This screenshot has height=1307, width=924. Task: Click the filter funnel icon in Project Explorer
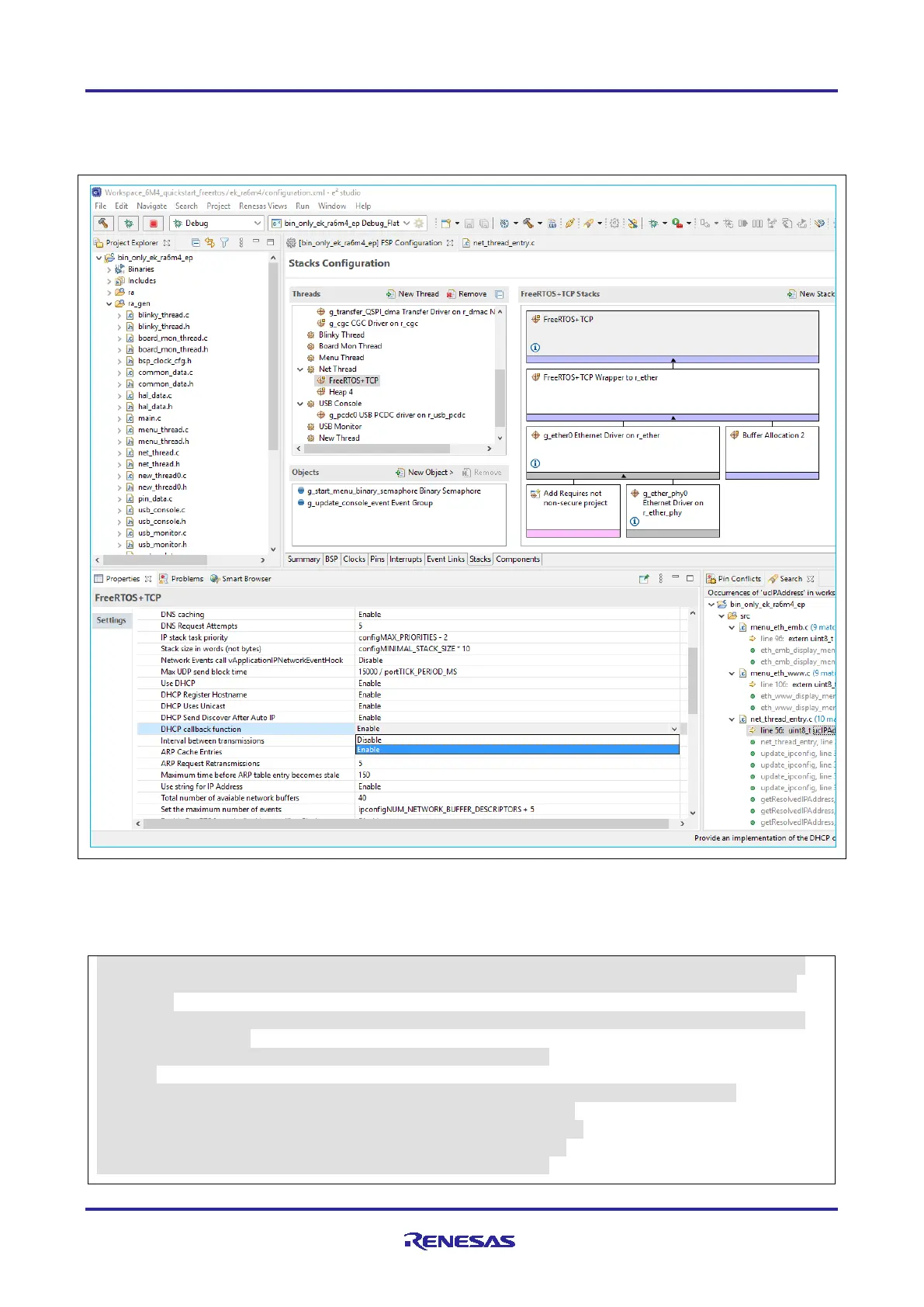click(x=224, y=243)
